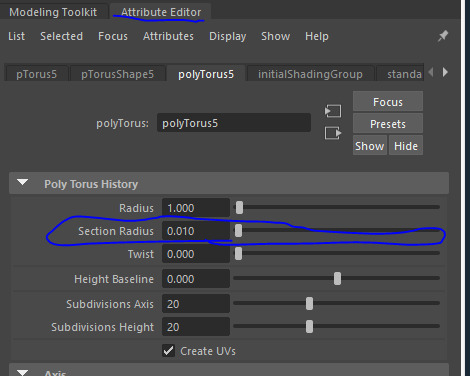This screenshot has height=376, width=470.
Task: Click the Focus button
Action: [x=388, y=102]
